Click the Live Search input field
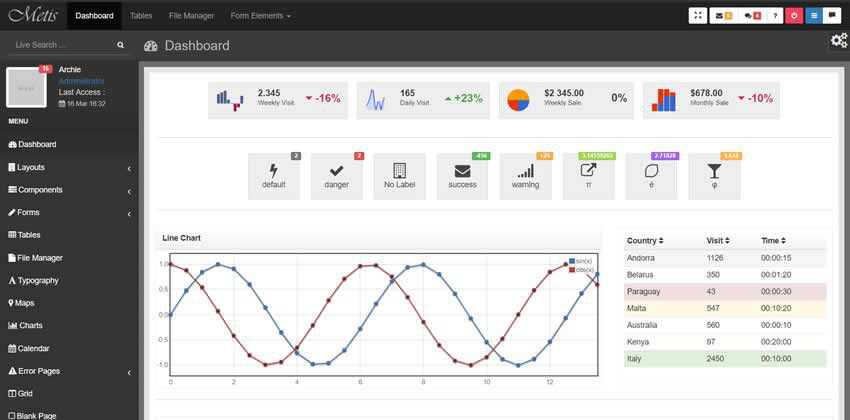 [x=62, y=45]
